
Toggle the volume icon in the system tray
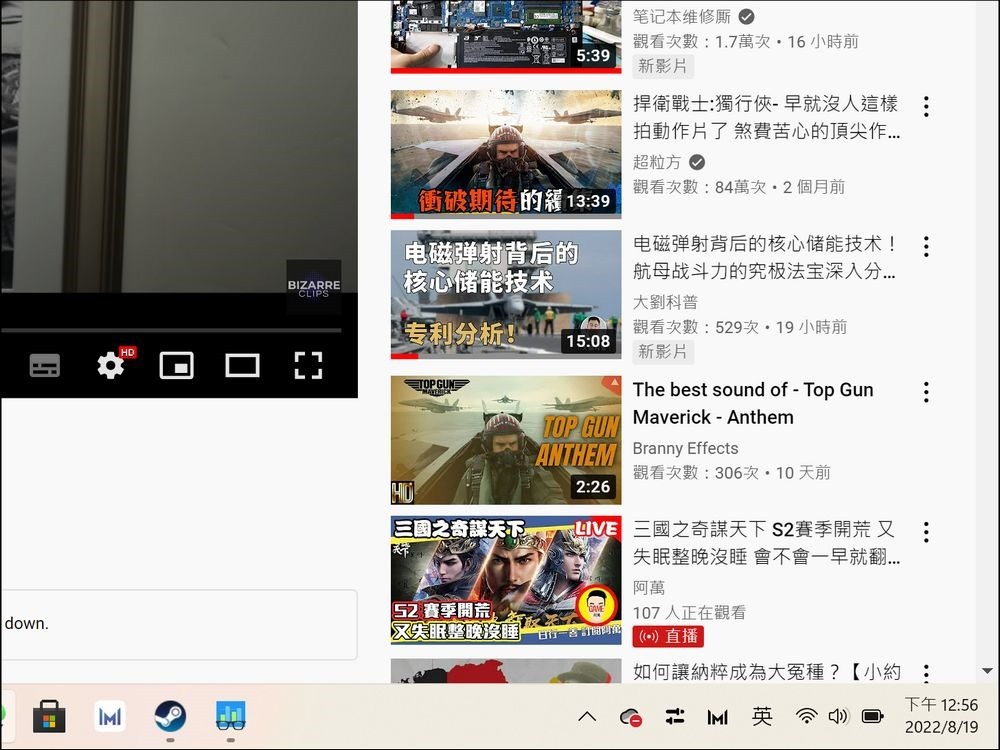(x=838, y=716)
